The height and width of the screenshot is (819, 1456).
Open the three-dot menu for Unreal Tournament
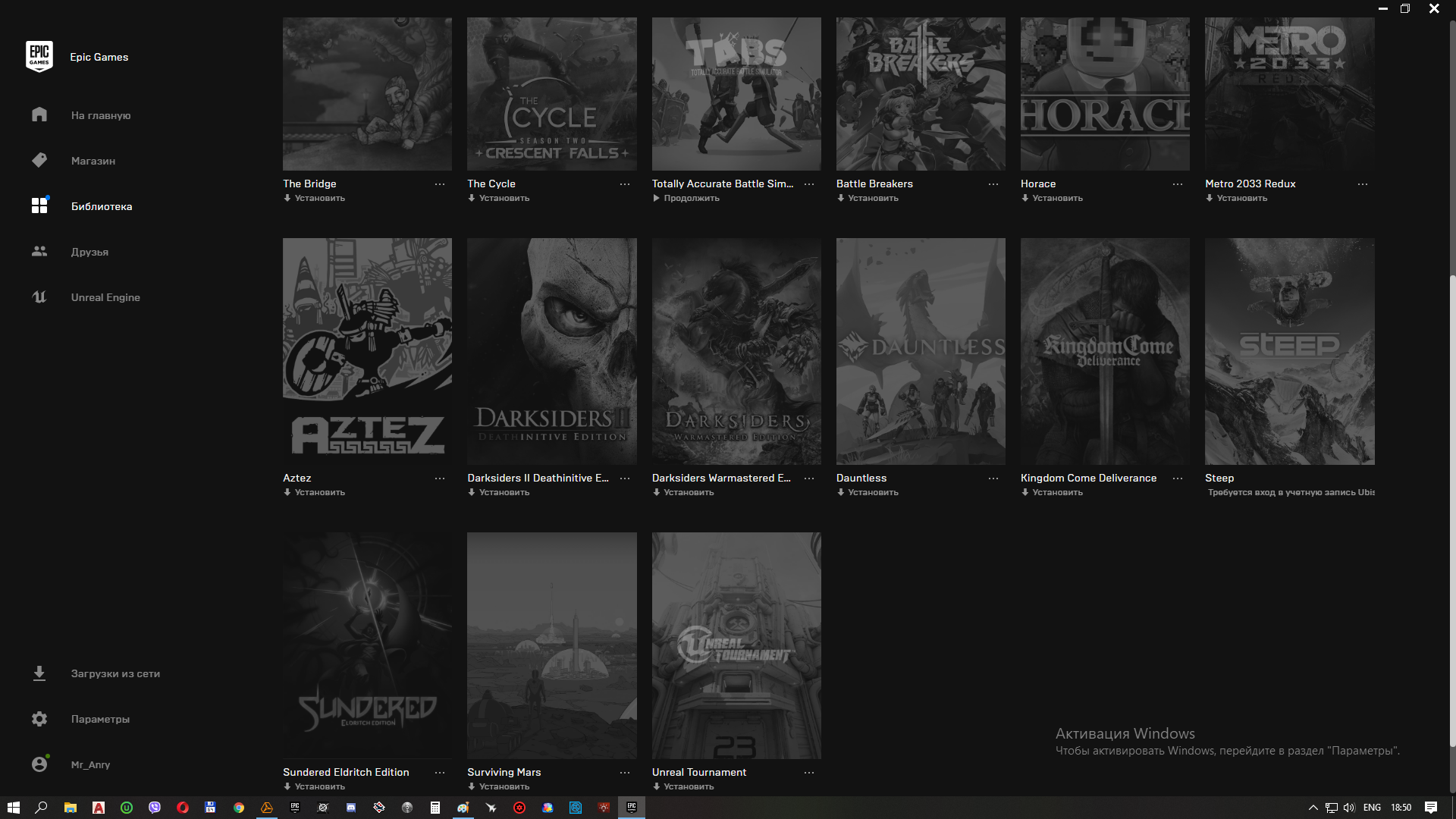809,773
